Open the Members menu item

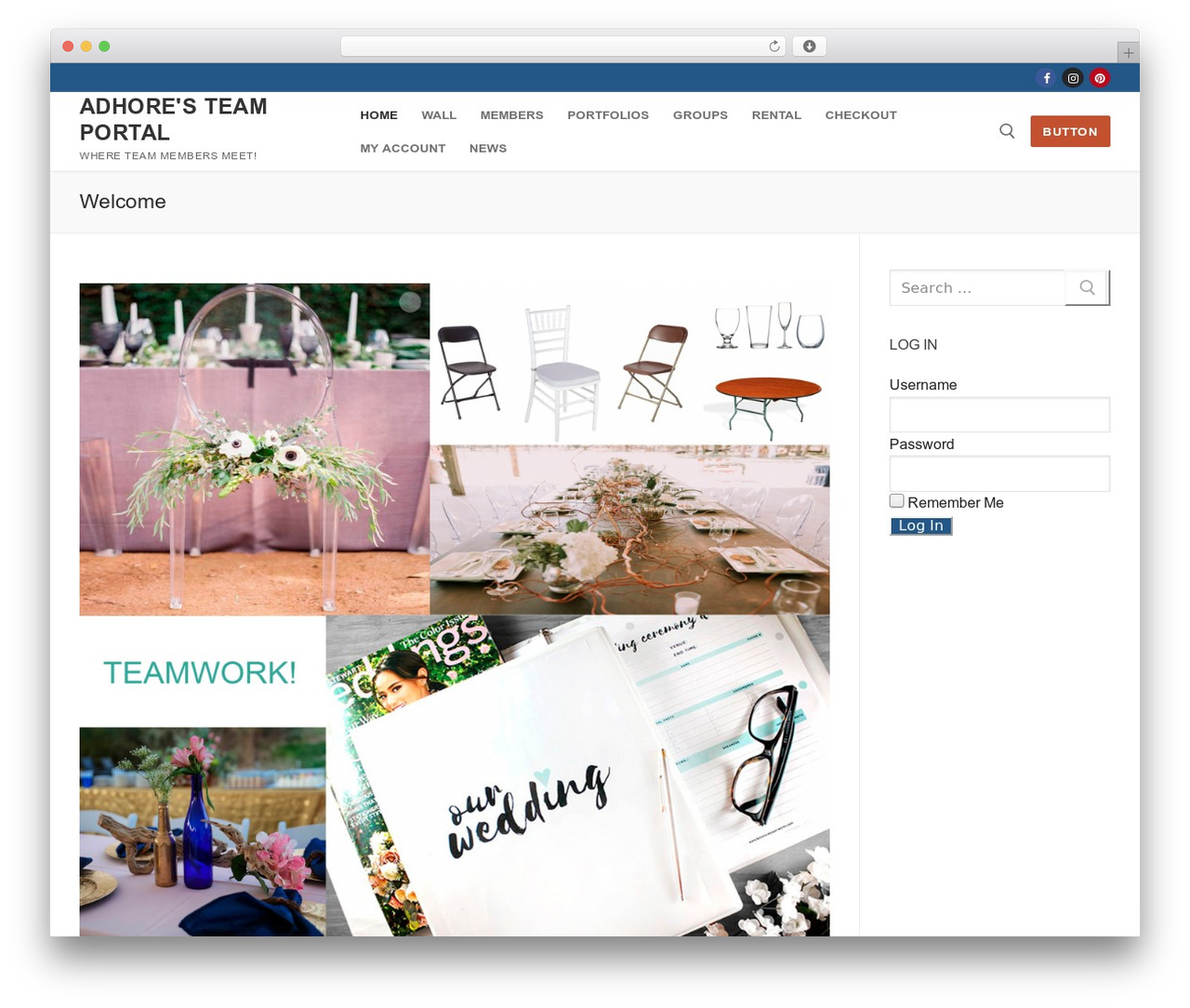pyautogui.click(x=511, y=115)
